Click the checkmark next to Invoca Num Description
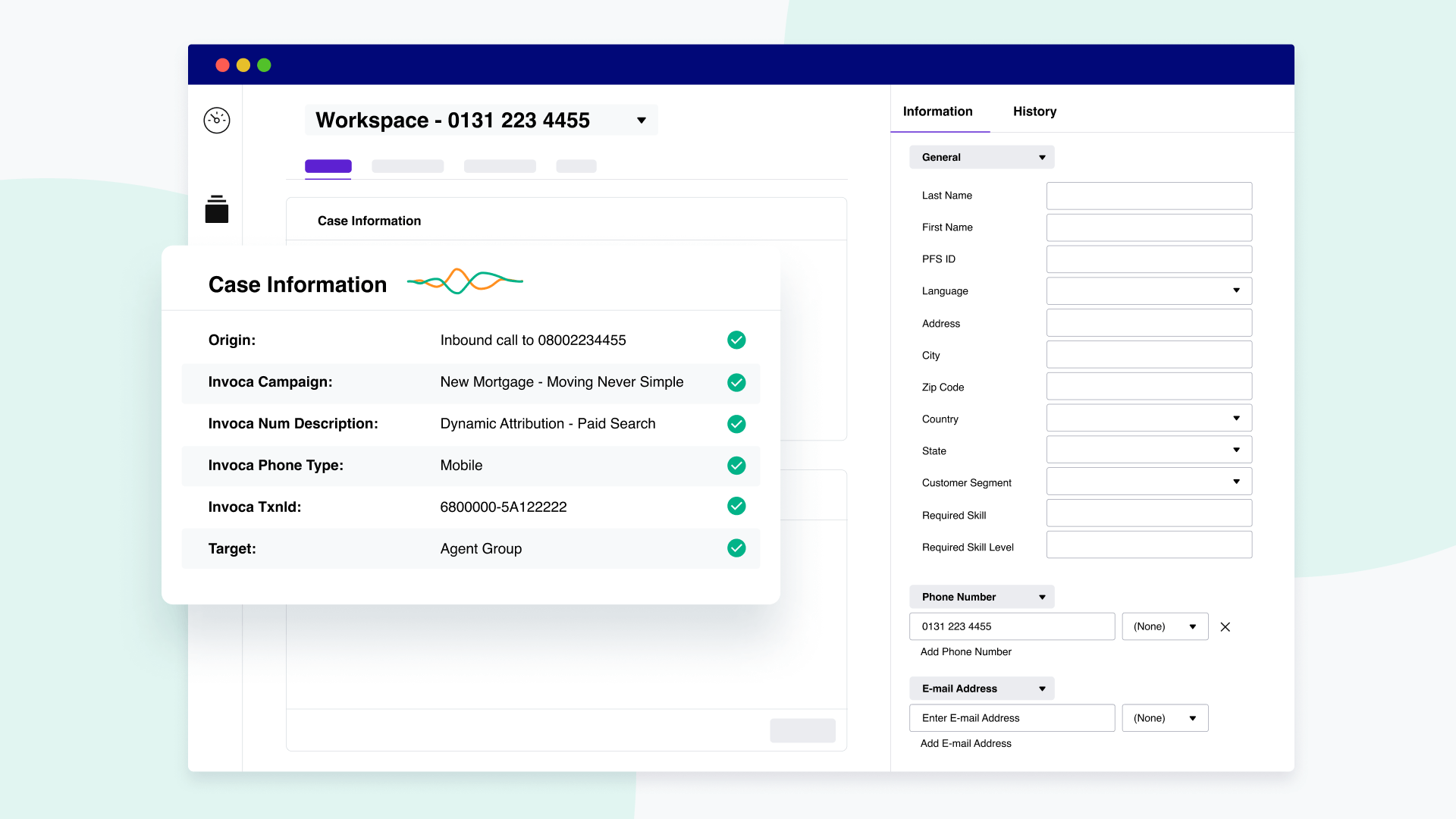The height and width of the screenshot is (819, 1456). point(736,424)
